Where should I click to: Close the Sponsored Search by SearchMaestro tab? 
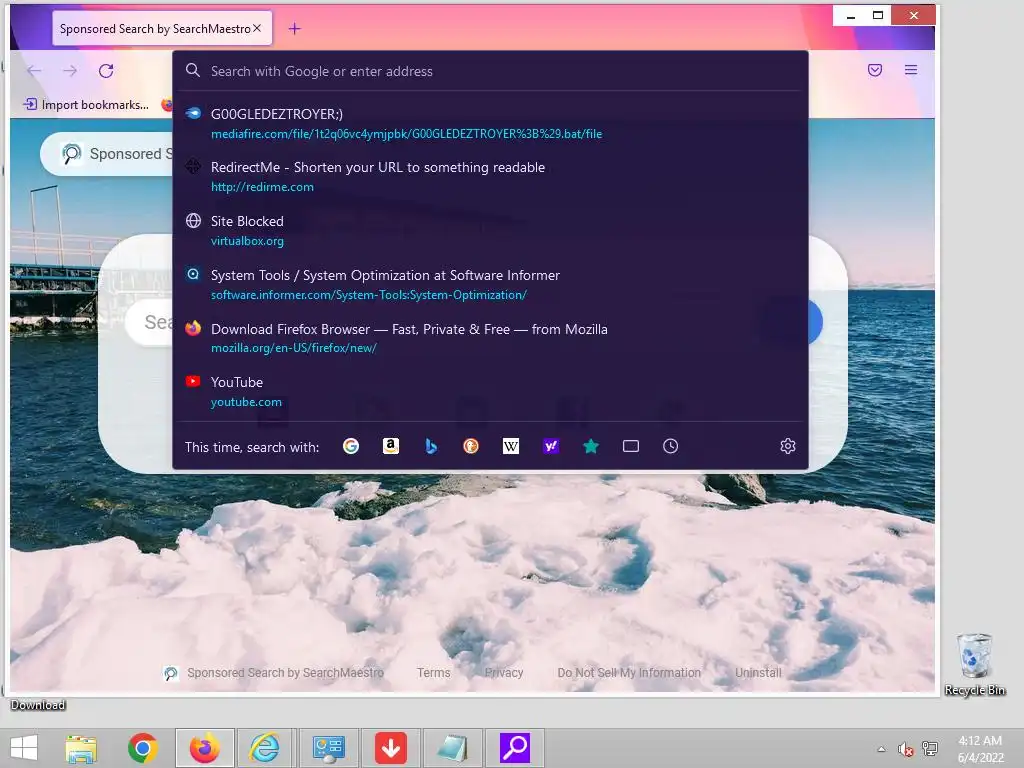click(x=257, y=28)
